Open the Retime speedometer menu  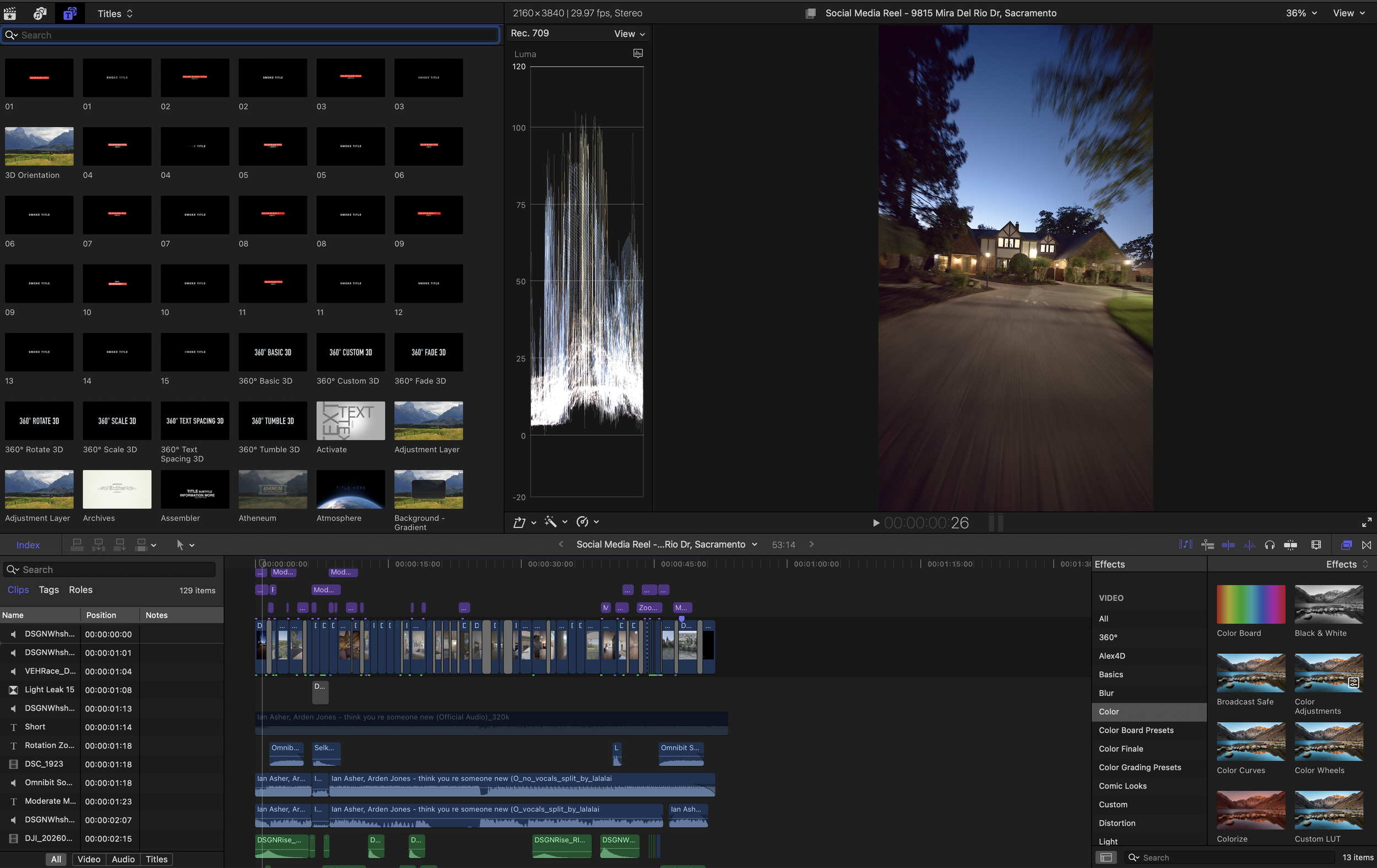click(582, 522)
